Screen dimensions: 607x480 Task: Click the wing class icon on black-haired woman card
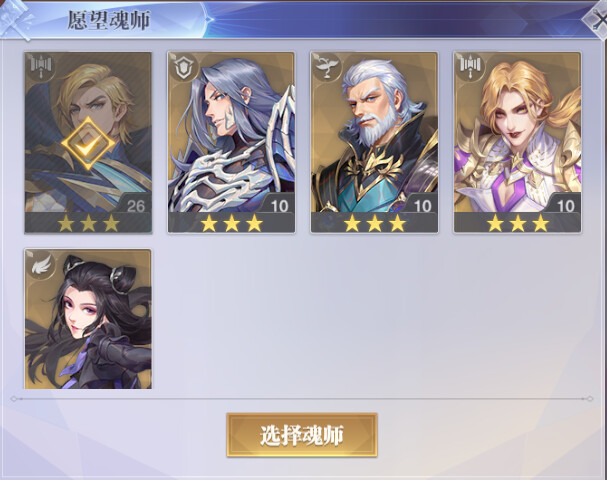[41, 264]
